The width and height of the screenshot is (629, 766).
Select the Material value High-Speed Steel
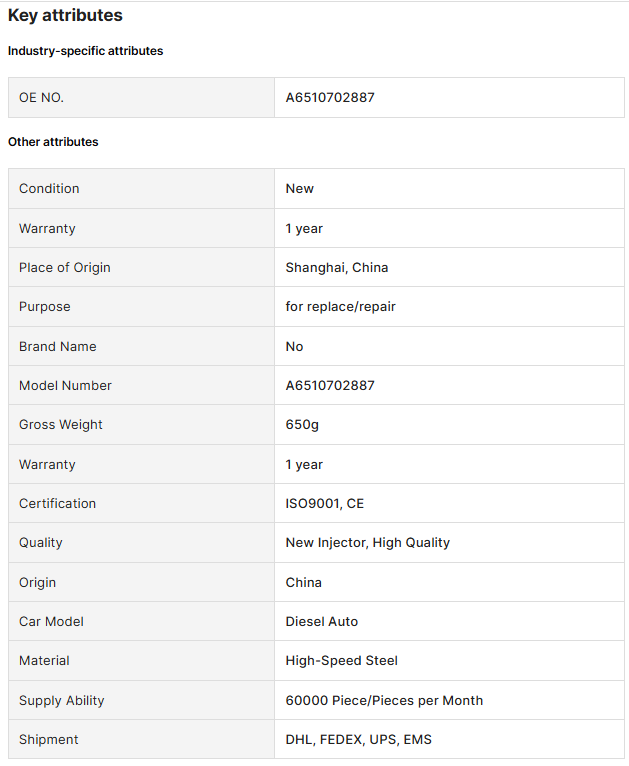[x=342, y=660]
